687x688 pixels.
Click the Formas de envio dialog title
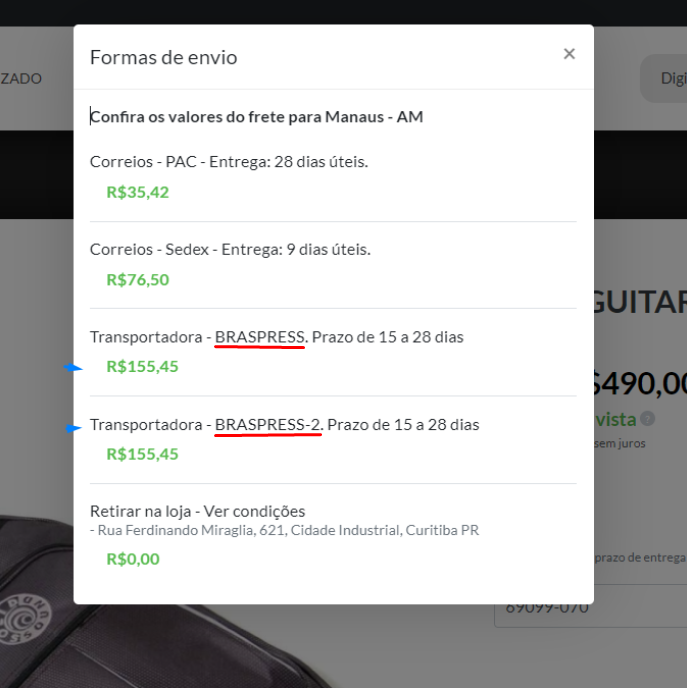pyautogui.click(x=164, y=57)
